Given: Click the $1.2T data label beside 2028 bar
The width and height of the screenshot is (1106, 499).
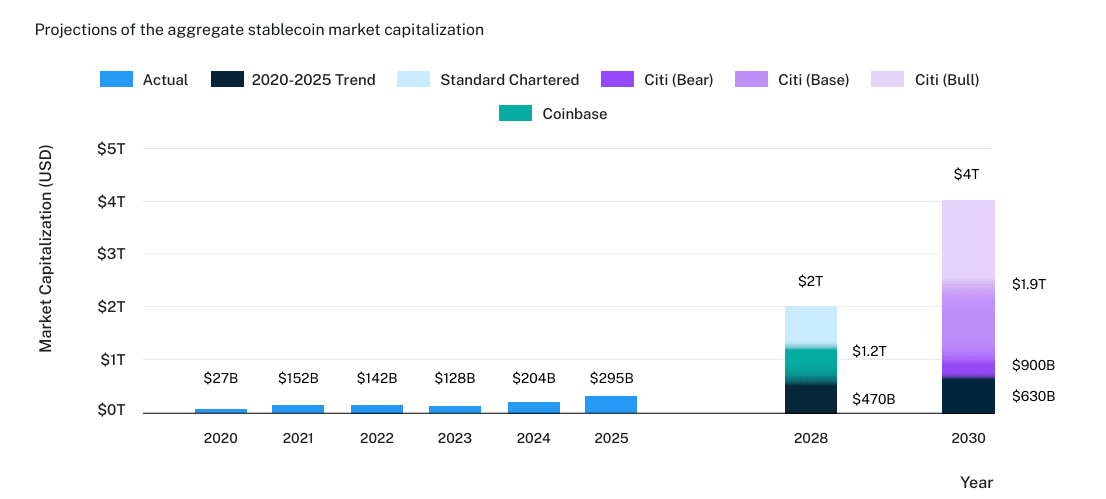Looking at the screenshot, I should coord(869,351).
